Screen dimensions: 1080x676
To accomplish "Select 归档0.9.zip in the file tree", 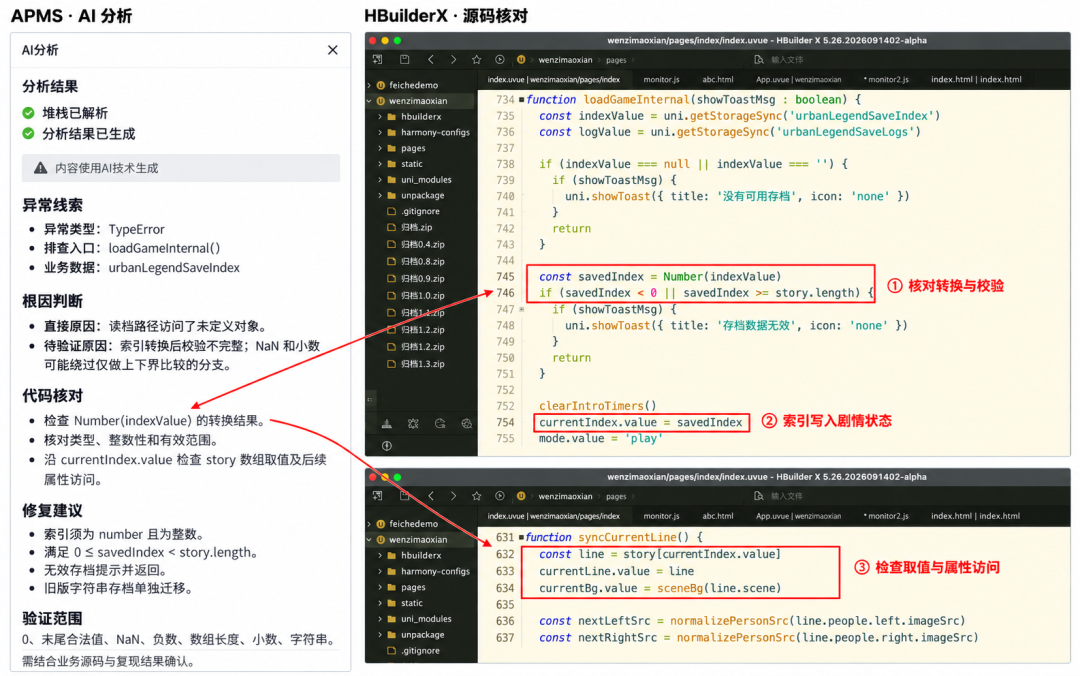I will click(422, 279).
